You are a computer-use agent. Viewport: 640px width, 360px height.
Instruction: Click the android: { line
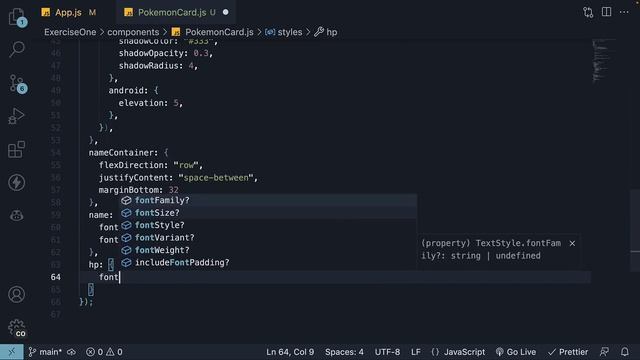coord(133,90)
